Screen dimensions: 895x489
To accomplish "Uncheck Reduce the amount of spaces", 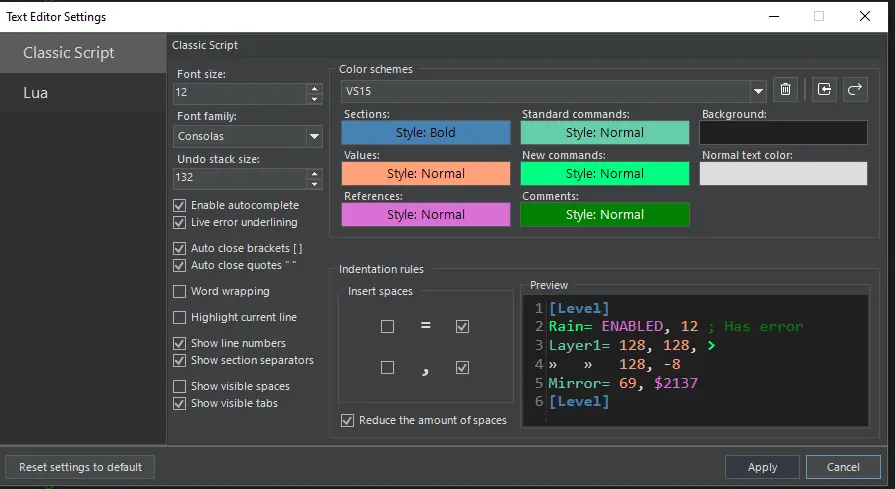I will click(x=348, y=421).
